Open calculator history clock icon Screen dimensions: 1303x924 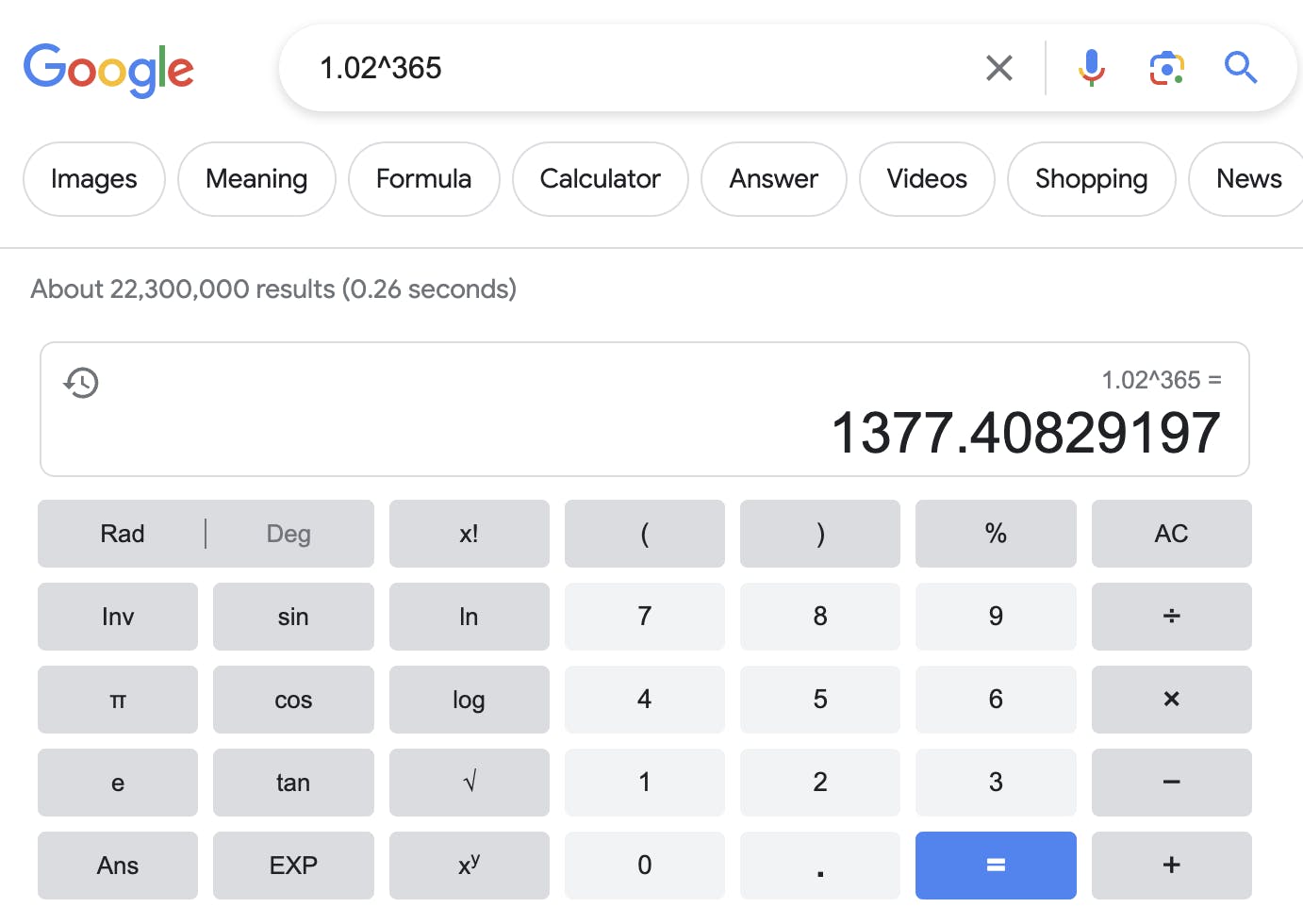(x=81, y=383)
